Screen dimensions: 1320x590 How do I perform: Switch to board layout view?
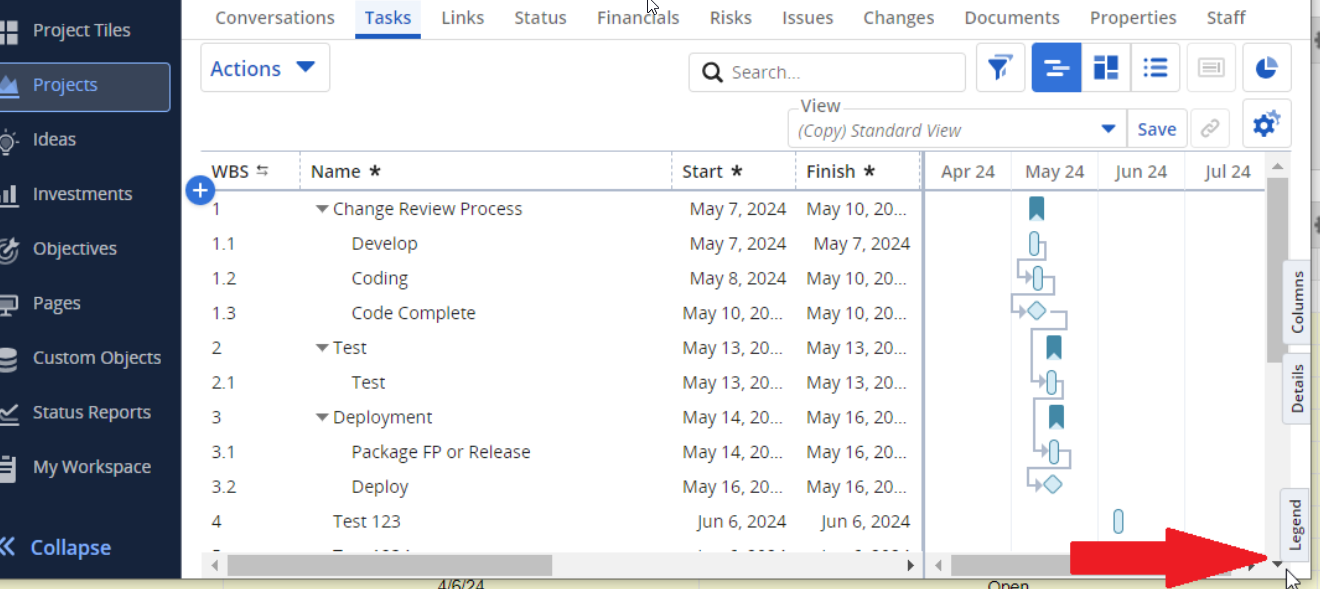pyautogui.click(x=1106, y=69)
